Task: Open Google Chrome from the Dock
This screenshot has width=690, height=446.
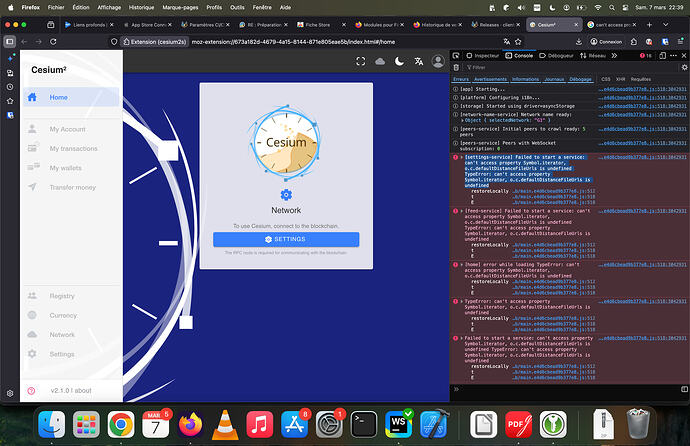Action: (x=123, y=422)
